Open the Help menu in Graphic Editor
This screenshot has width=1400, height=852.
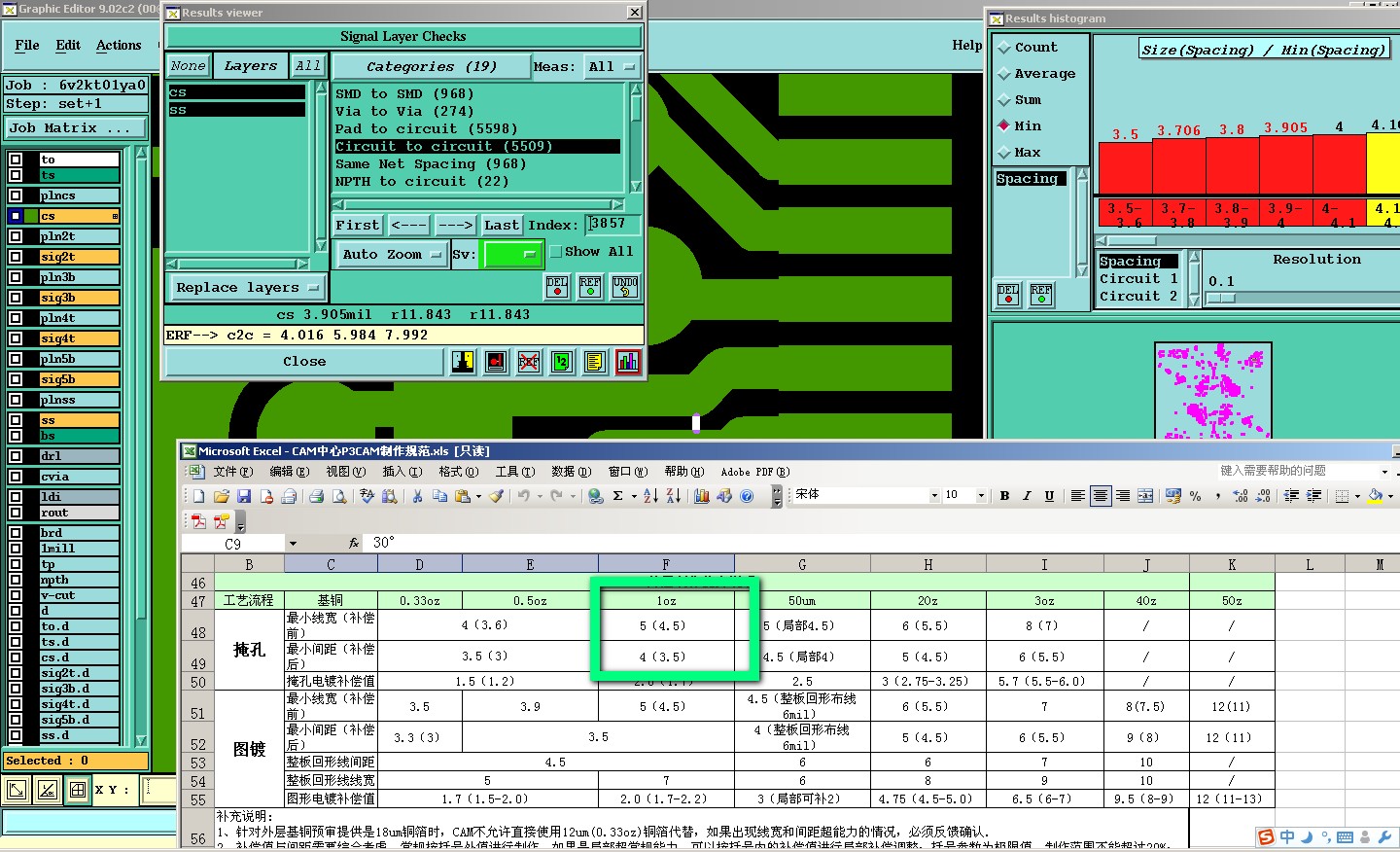click(x=966, y=46)
